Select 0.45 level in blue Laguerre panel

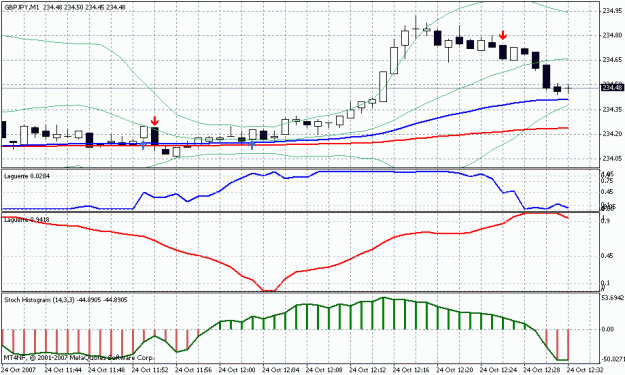(x=608, y=192)
